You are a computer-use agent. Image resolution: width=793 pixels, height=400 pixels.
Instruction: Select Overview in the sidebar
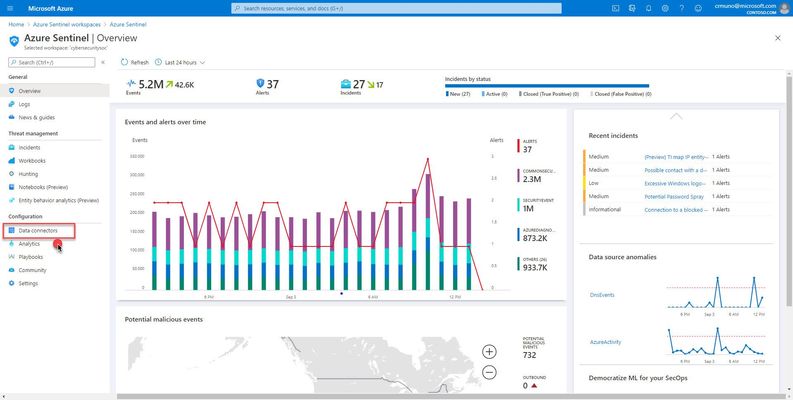pos(55,91)
